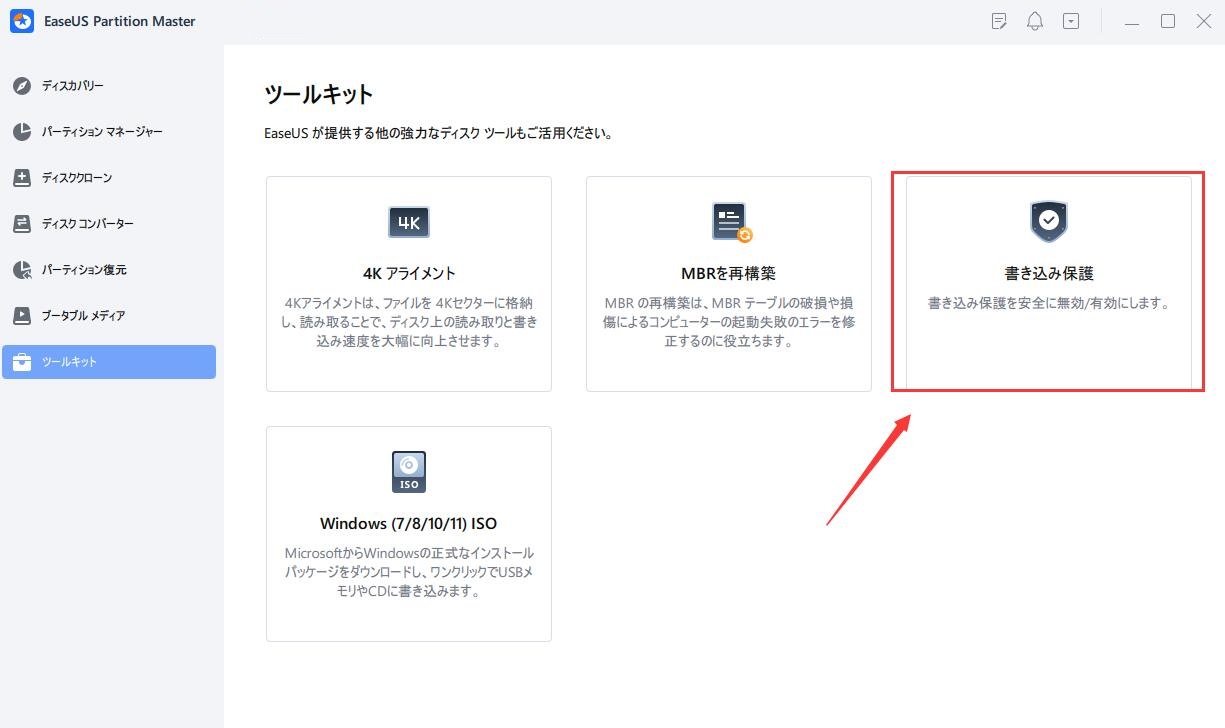Viewport: 1225px width, 728px height.
Task: Open notifications via the bell icon
Action: [x=1035, y=21]
